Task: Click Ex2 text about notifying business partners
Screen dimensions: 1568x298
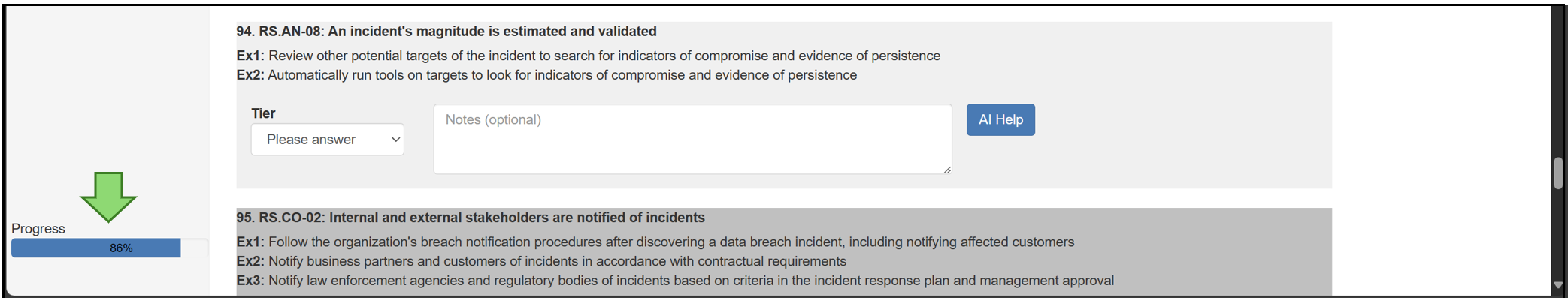Action: [541, 261]
